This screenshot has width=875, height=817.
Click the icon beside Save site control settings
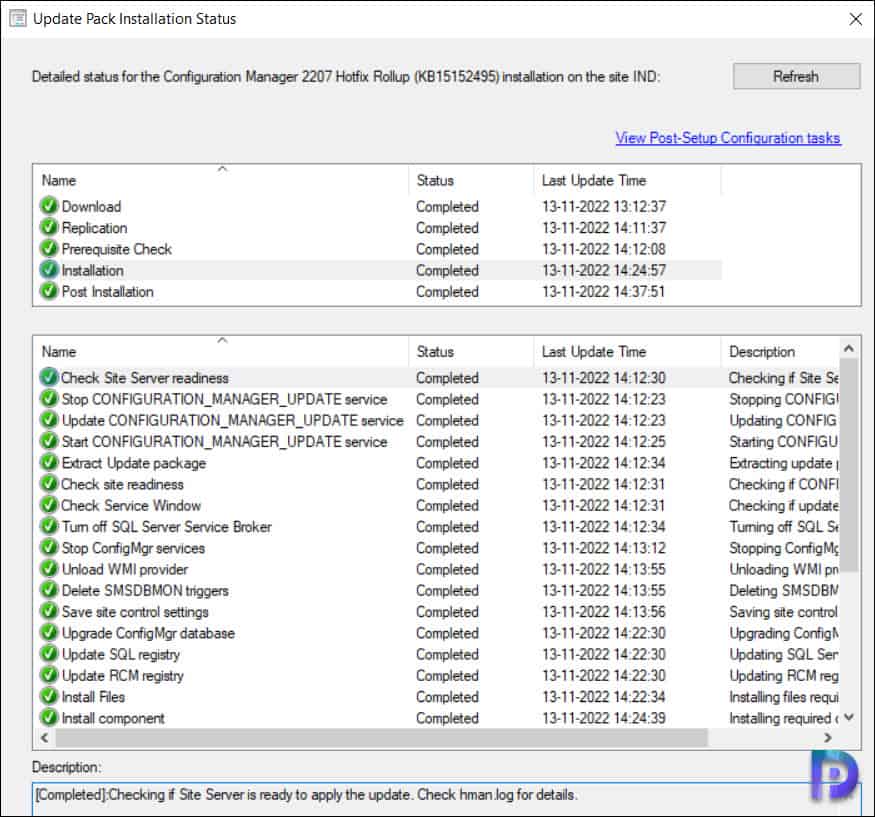[49, 611]
